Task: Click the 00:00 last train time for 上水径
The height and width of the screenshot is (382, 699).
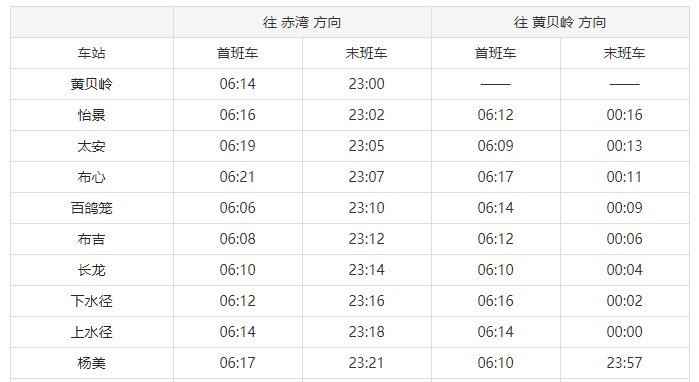Action: [x=625, y=332]
